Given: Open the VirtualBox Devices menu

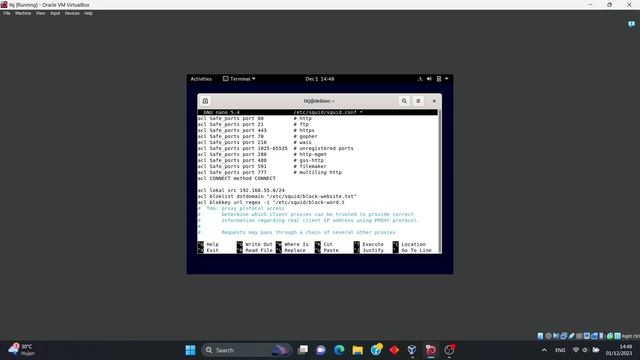Looking at the screenshot, I should pos(72,13).
